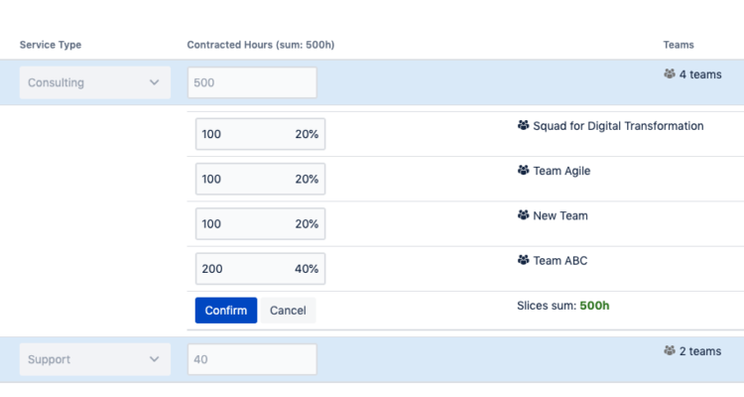Edit hours field for Squad for Digital Transformation
The height and width of the screenshot is (397, 744).
[260, 134]
